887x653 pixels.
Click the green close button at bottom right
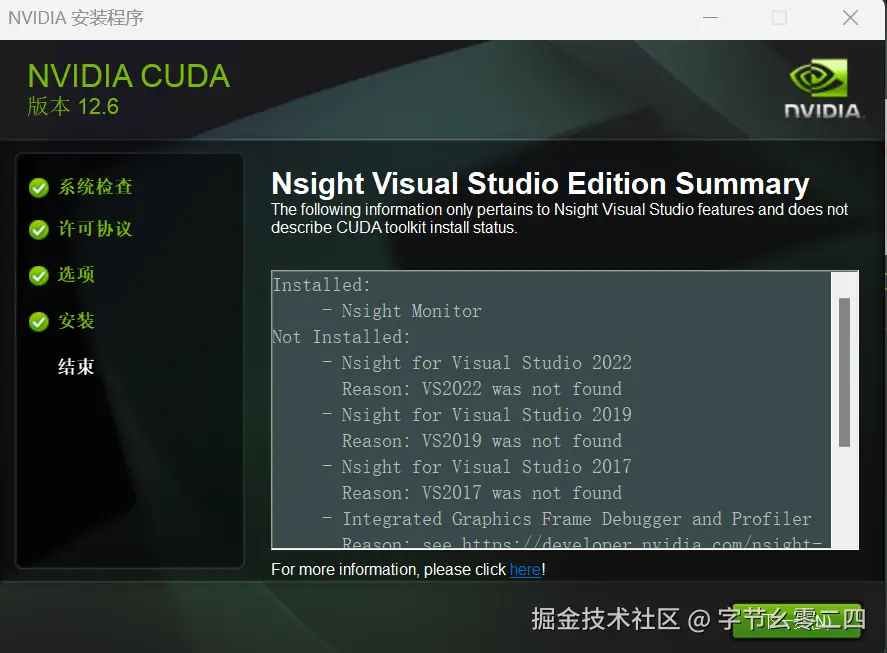(796, 621)
